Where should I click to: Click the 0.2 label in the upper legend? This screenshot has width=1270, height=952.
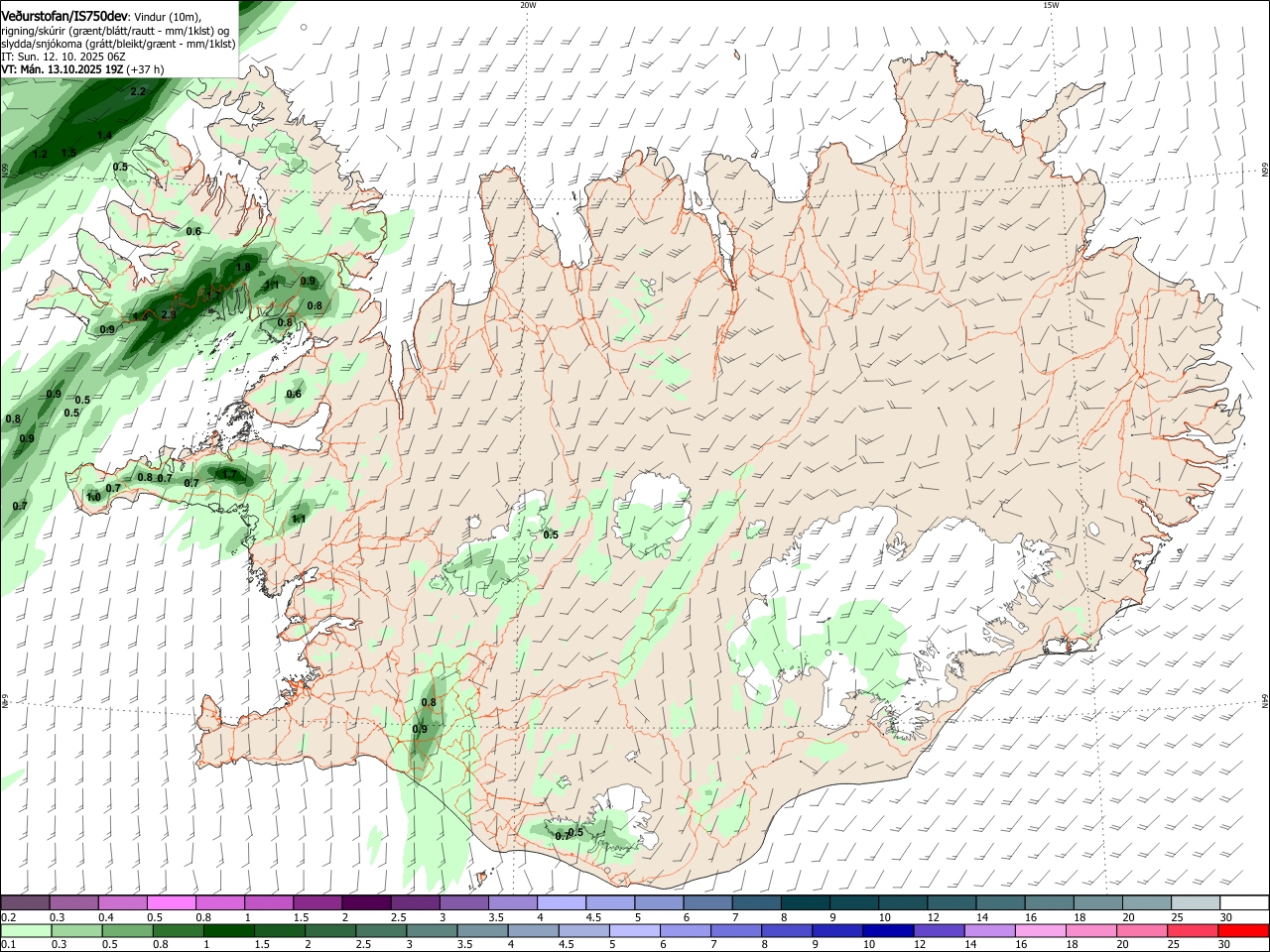[x=8, y=917]
